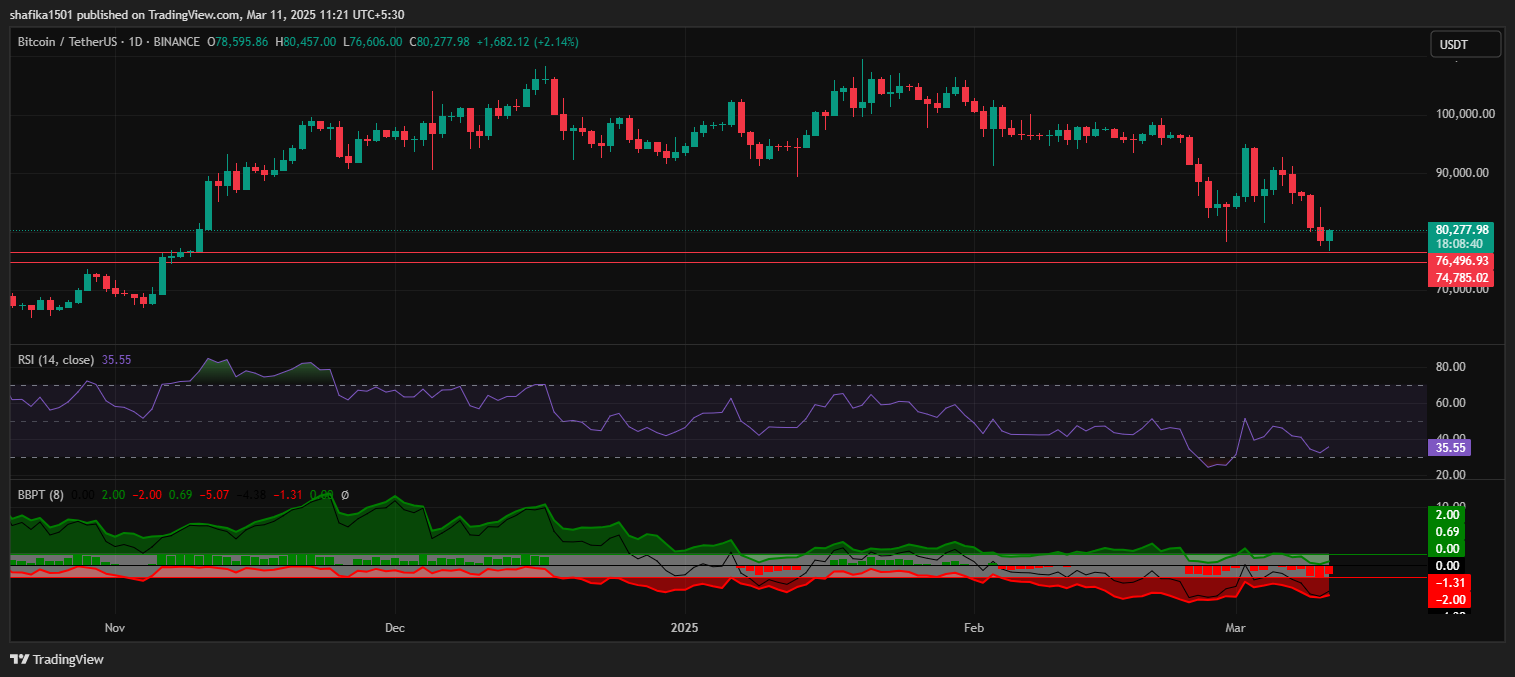The width and height of the screenshot is (1515, 677).
Task: Click the countdown timer showing 18:08:40
Action: pyautogui.click(x=1459, y=243)
